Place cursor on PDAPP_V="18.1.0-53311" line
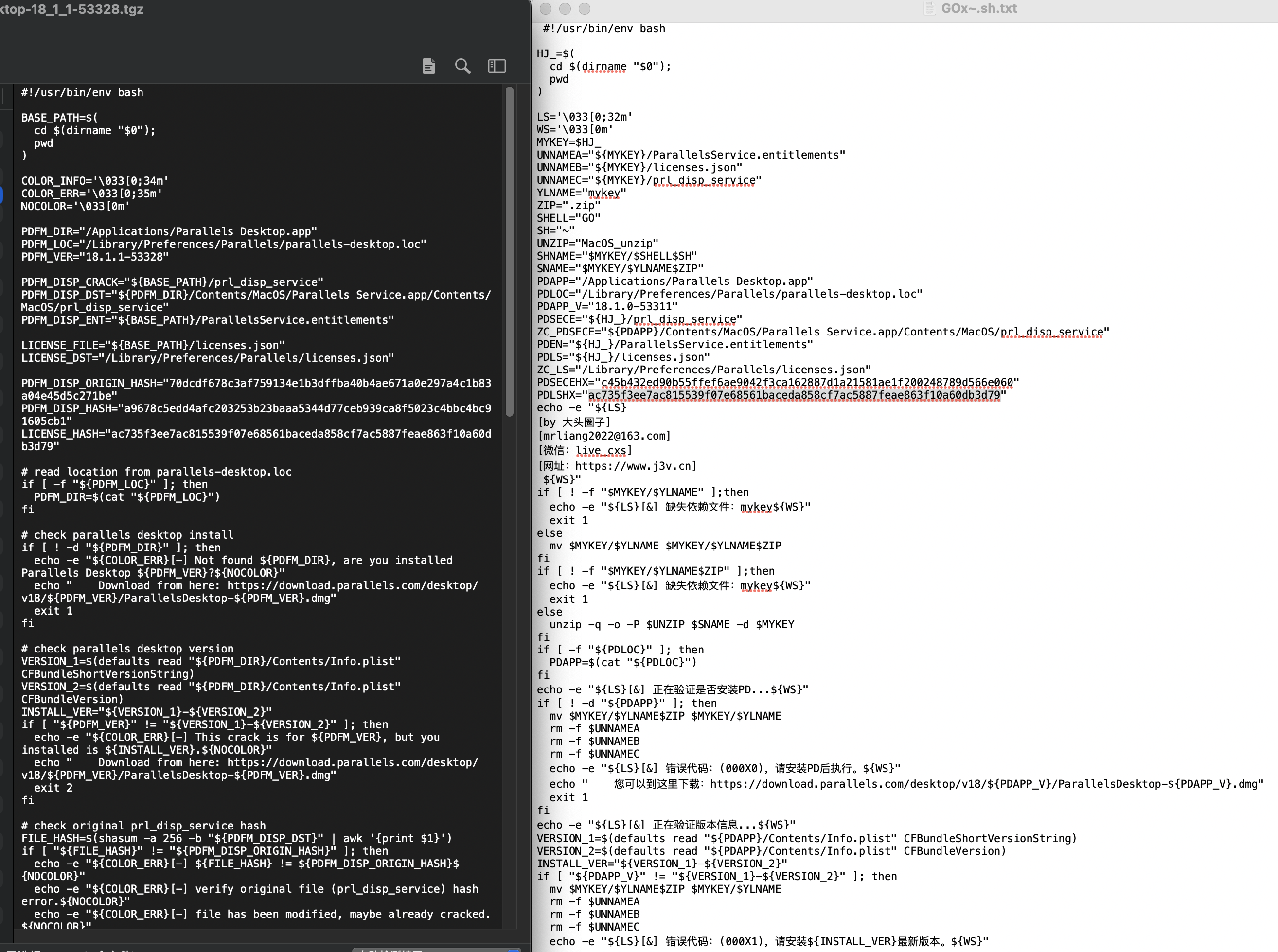 (x=607, y=307)
